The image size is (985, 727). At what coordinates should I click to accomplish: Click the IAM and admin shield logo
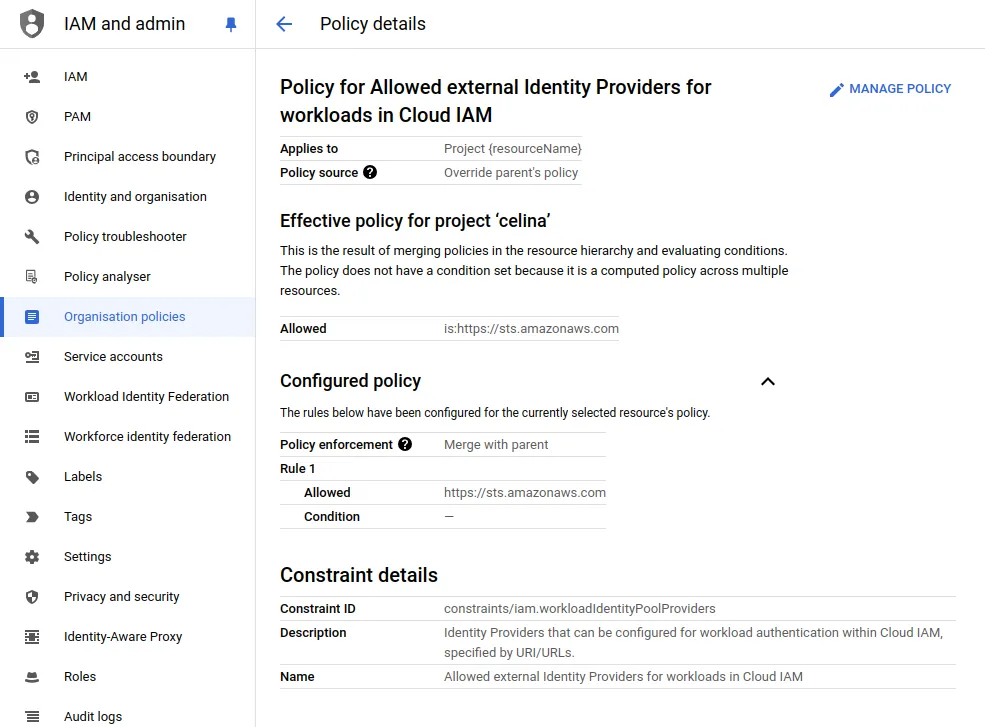pyautogui.click(x=31, y=23)
